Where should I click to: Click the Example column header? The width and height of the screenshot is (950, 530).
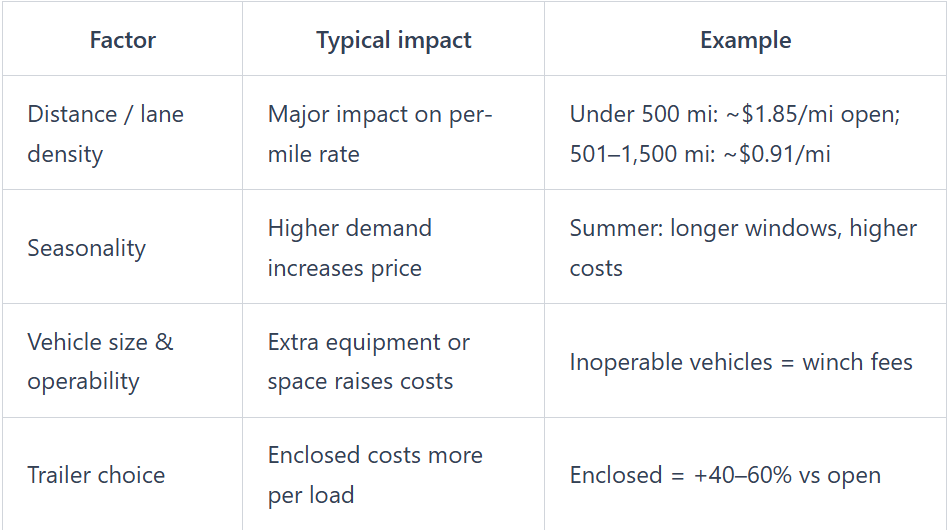(x=745, y=40)
